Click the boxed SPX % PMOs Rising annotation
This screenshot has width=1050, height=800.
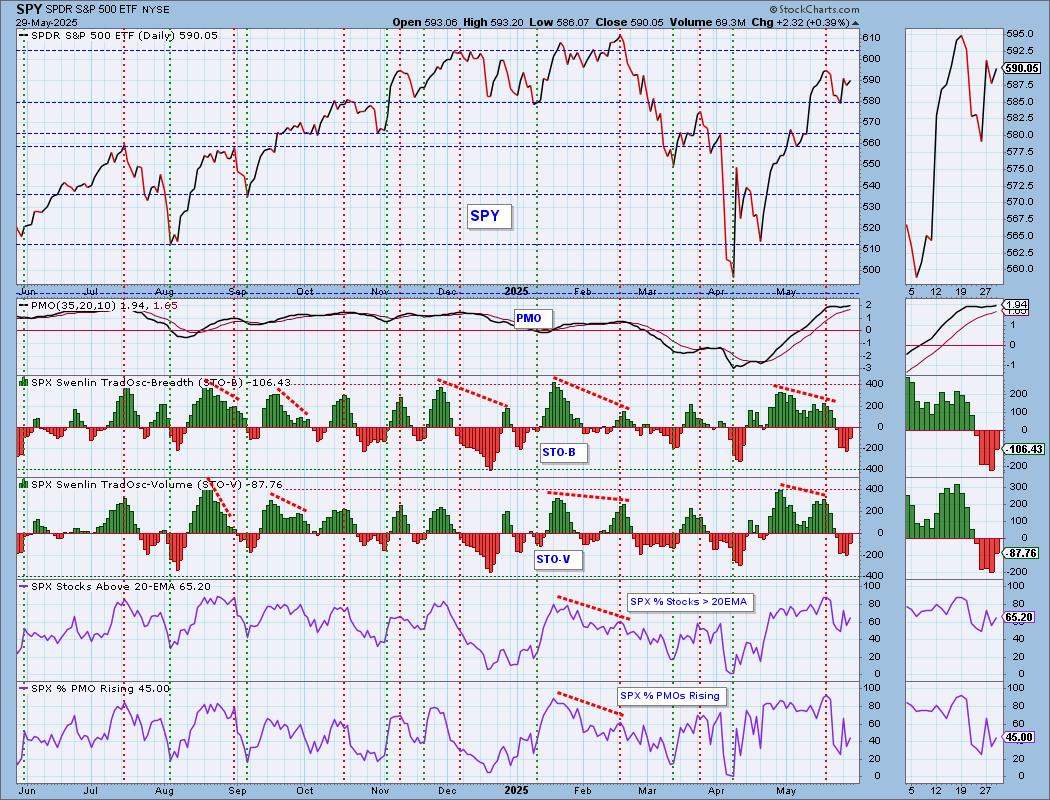(x=670, y=696)
